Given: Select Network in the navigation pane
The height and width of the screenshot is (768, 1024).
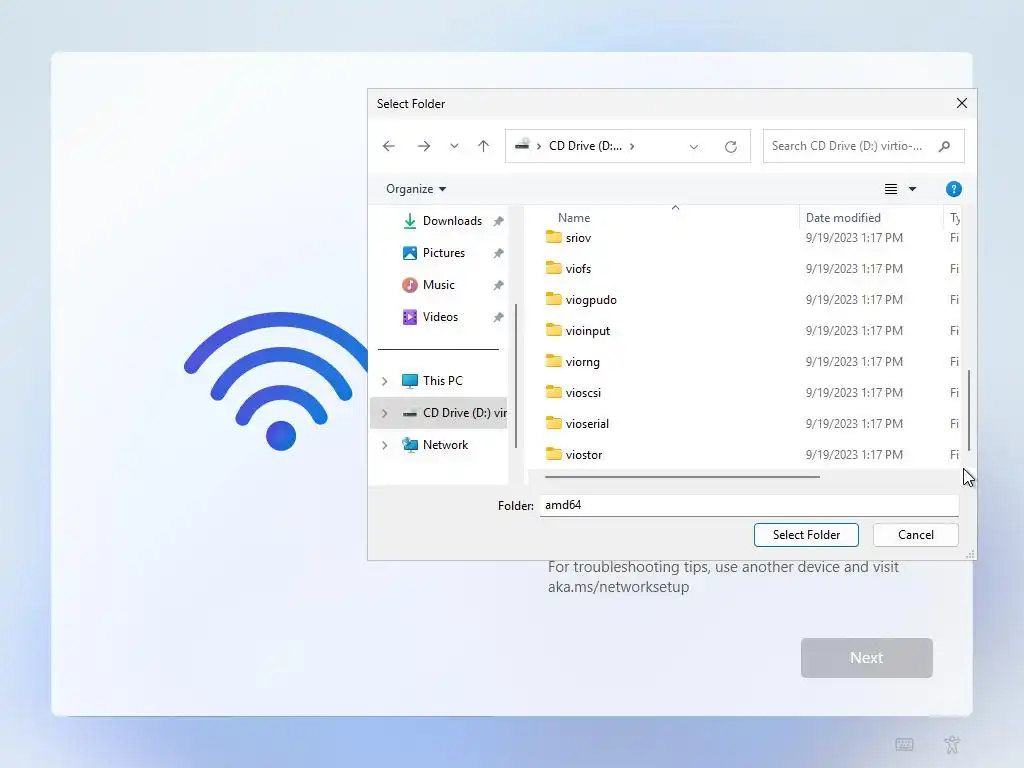Looking at the screenshot, I should tap(445, 445).
